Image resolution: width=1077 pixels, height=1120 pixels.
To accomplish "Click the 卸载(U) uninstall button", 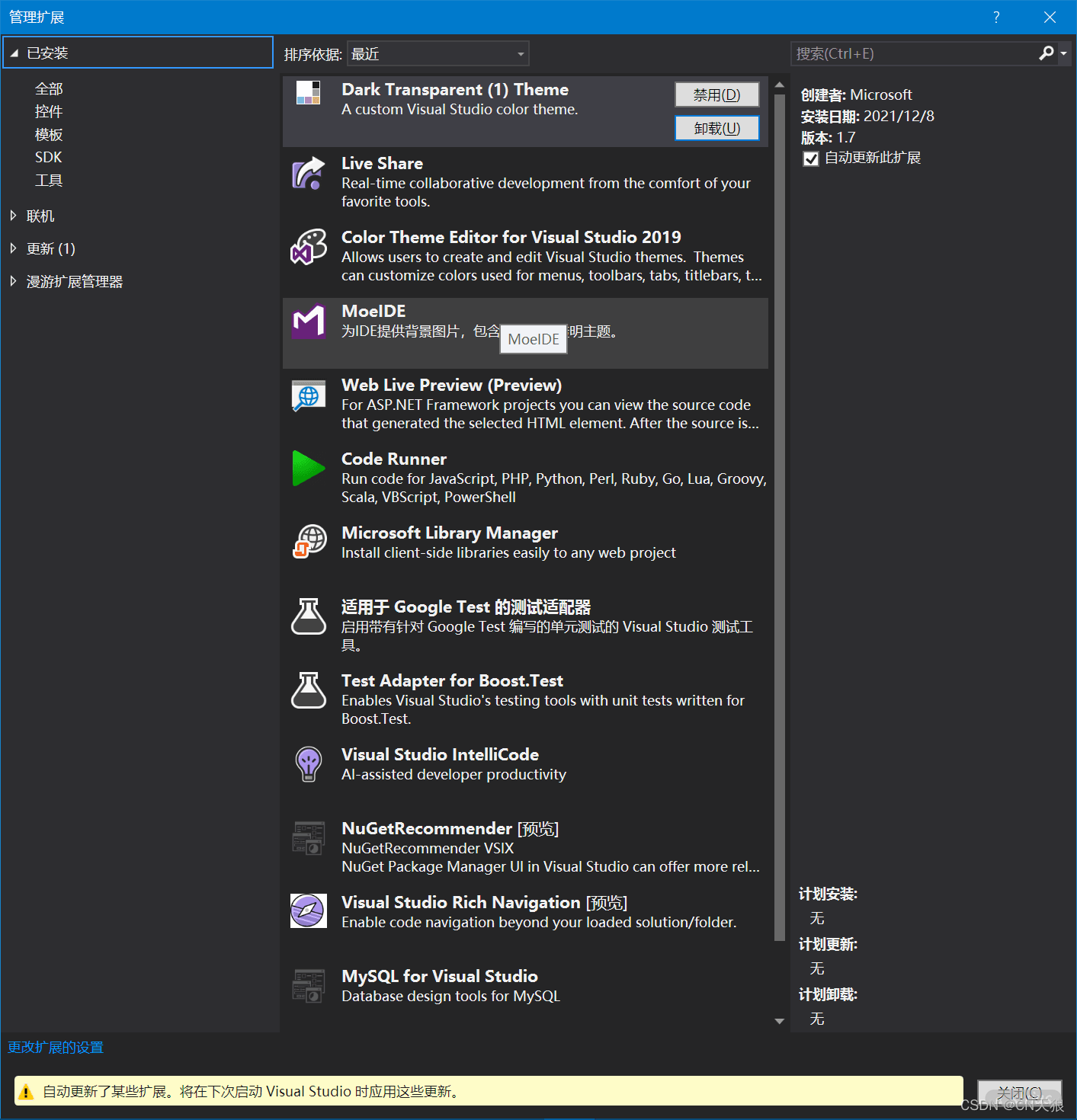I will tap(717, 128).
